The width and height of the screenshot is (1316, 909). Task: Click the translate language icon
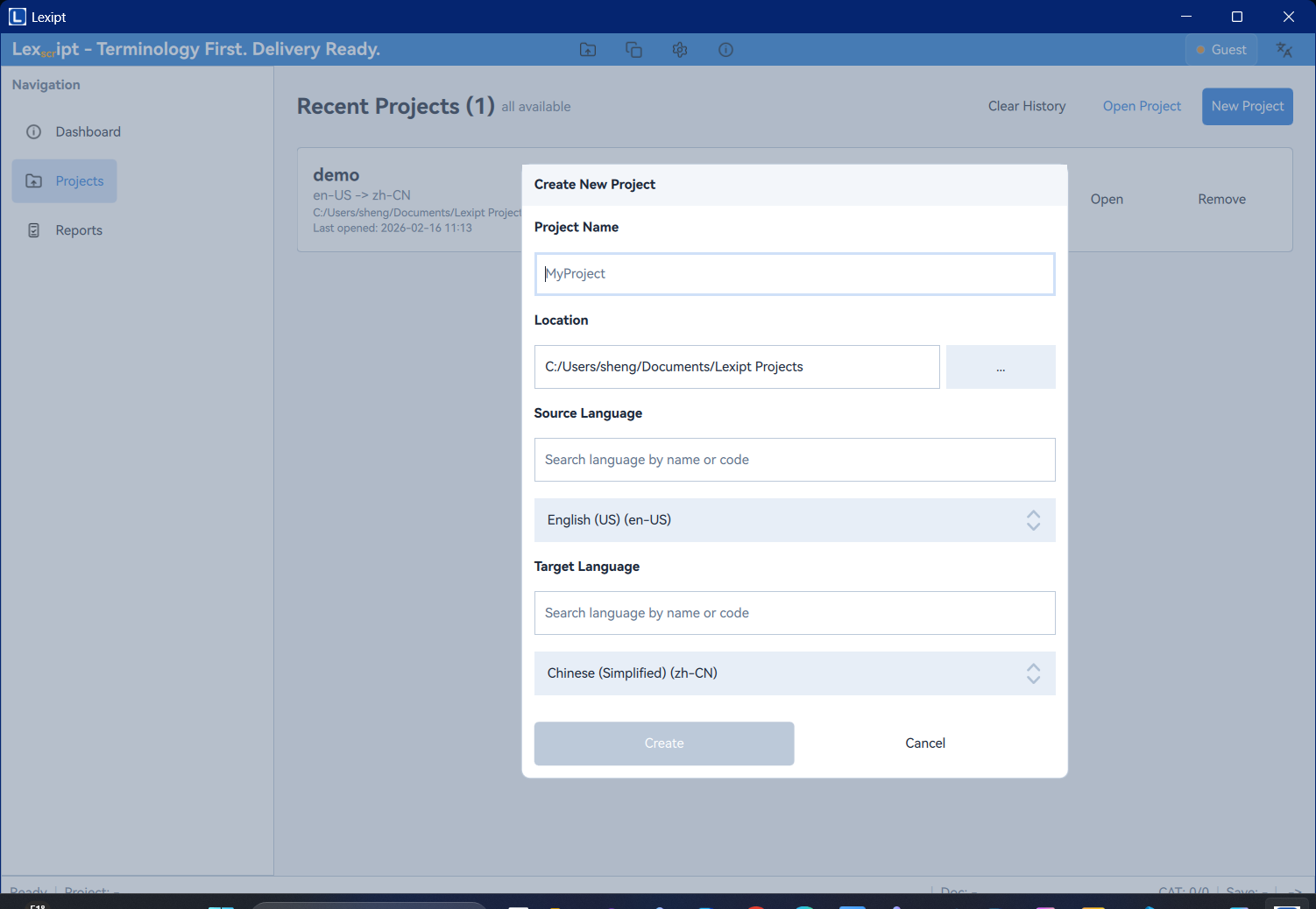1284,50
